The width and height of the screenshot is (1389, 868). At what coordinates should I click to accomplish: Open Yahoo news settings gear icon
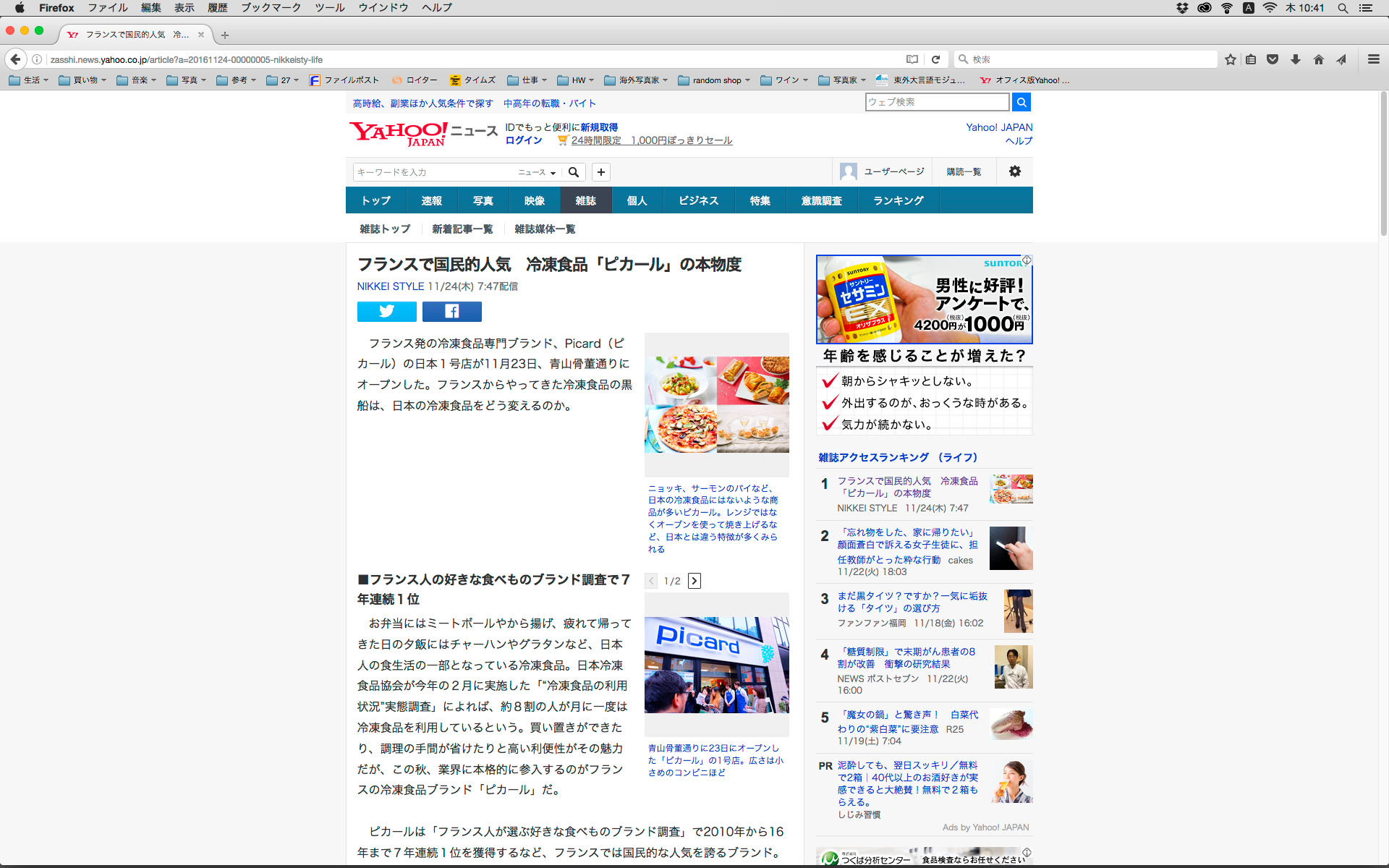click(x=1014, y=171)
